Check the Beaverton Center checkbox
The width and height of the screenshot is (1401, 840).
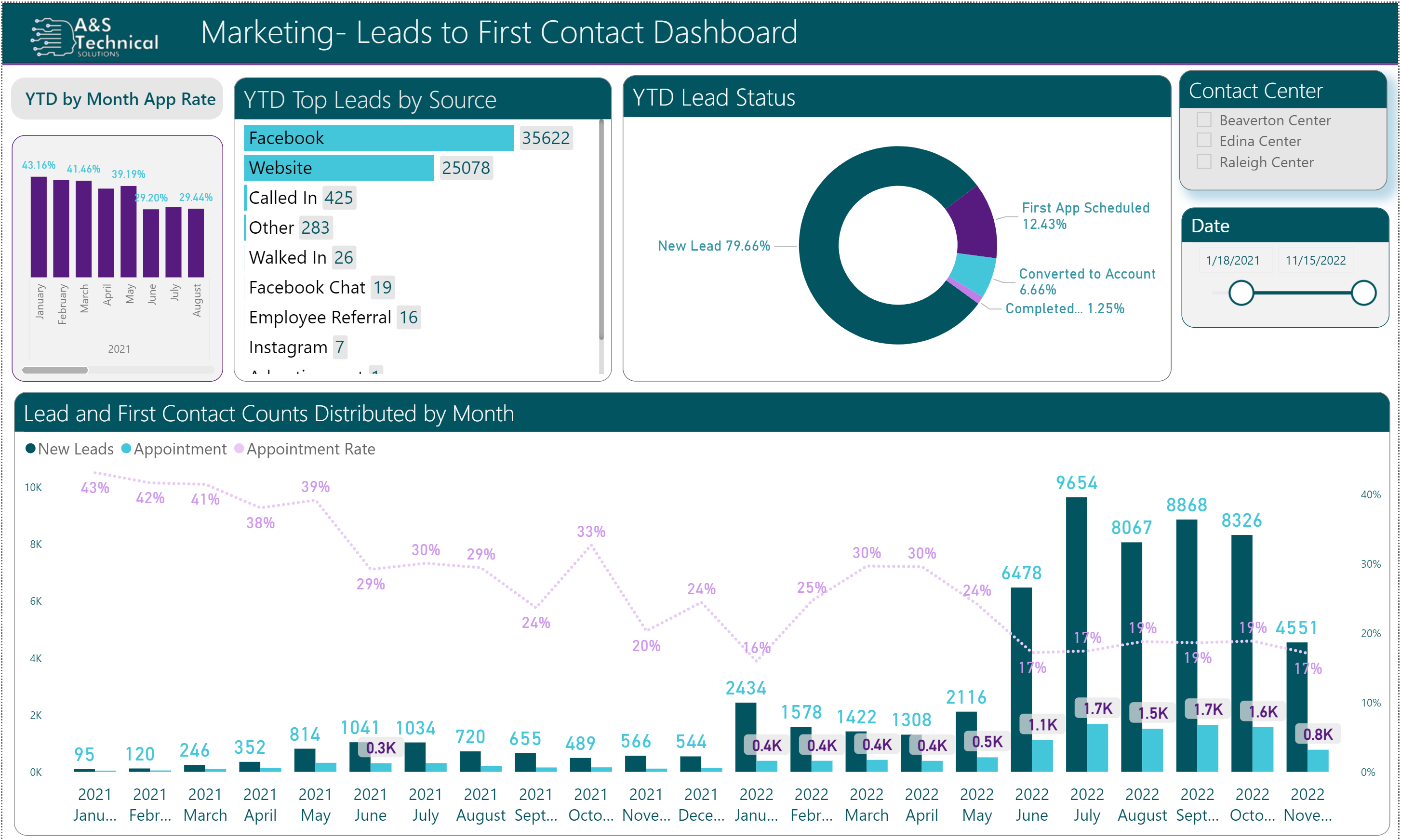(1204, 119)
